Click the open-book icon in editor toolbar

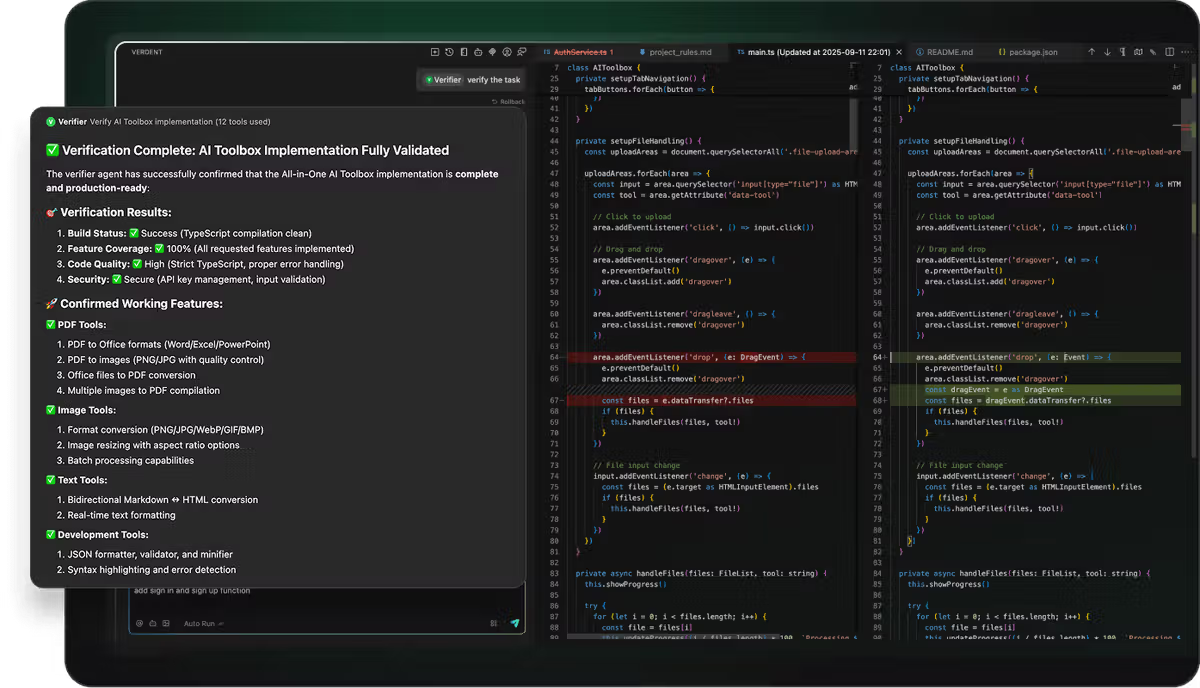pyautogui.click(x=1139, y=52)
